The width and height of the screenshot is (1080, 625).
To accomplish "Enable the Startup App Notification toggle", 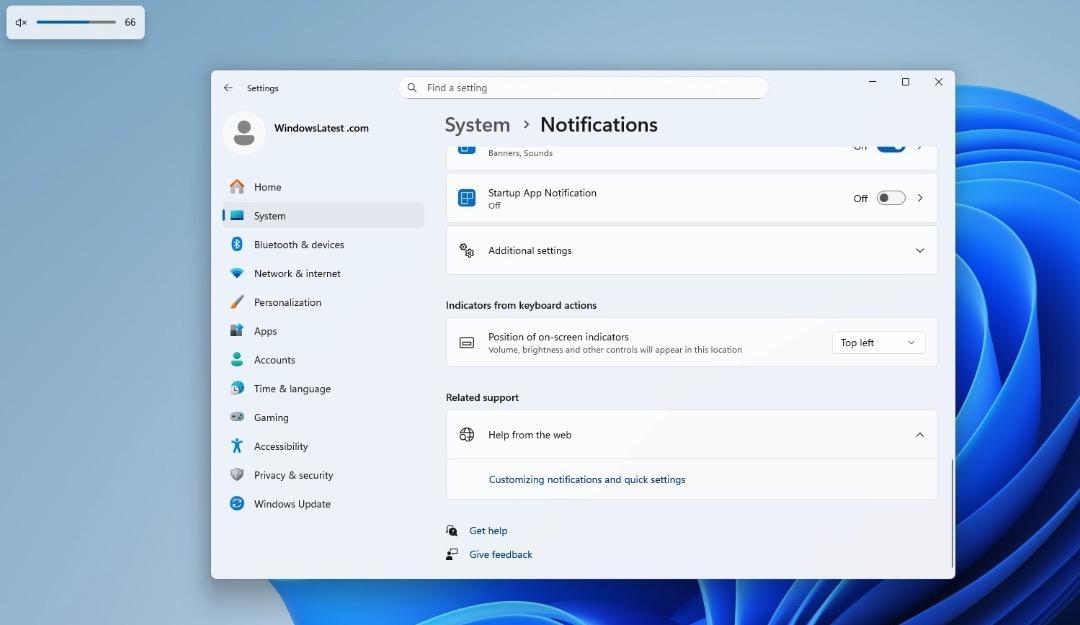I will tap(889, 198).
